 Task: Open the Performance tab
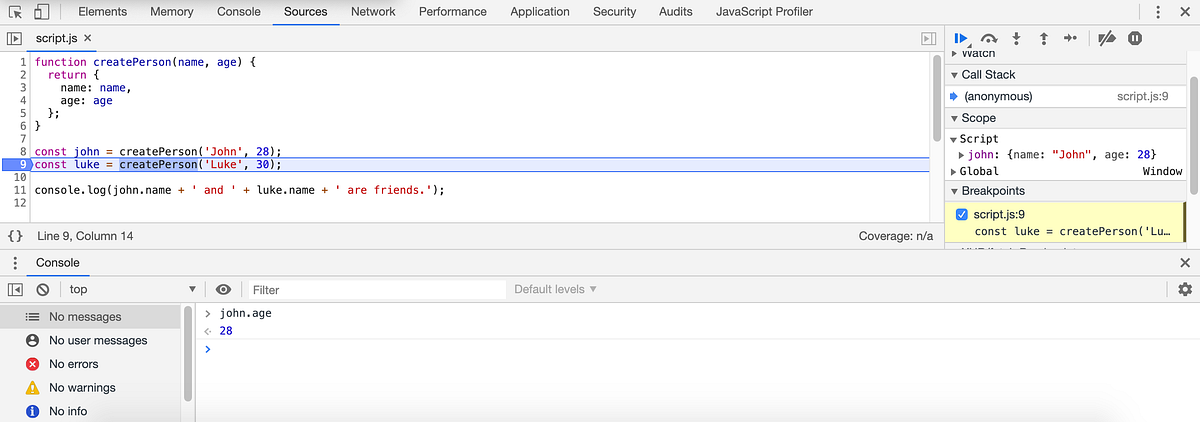click(x=453, y=12)
